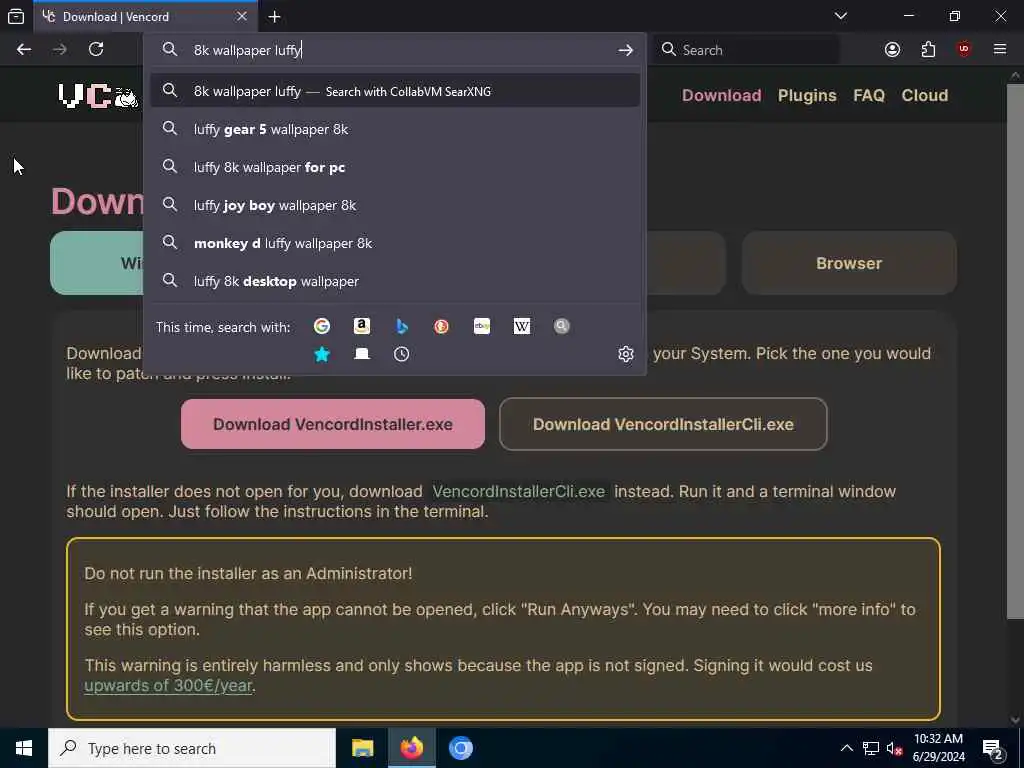Search with the Wikipedia engine icon

tap(522, 326)
